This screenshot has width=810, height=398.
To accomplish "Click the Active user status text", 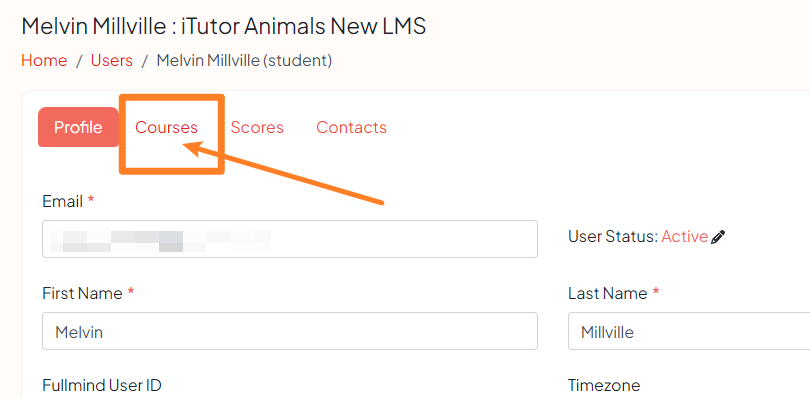I will (x=684, y=237).
